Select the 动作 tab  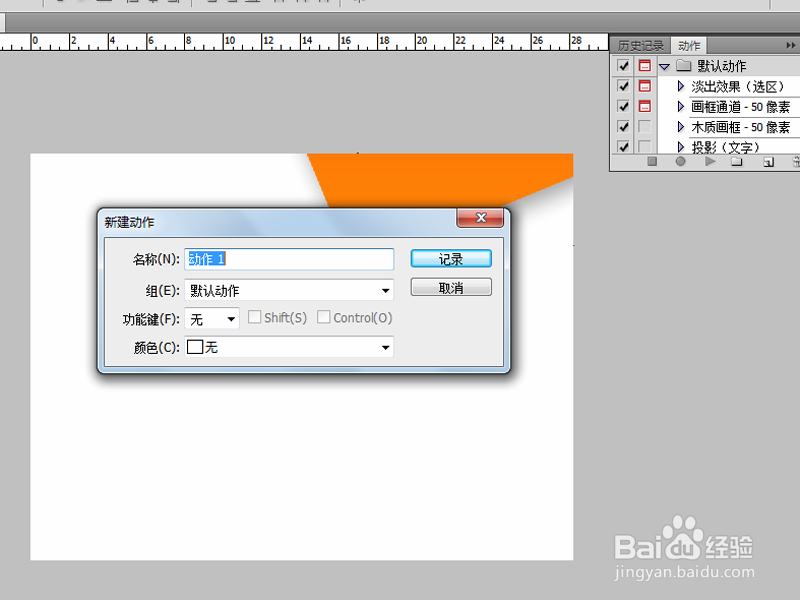pyautogui.click(x=690, y=45)
